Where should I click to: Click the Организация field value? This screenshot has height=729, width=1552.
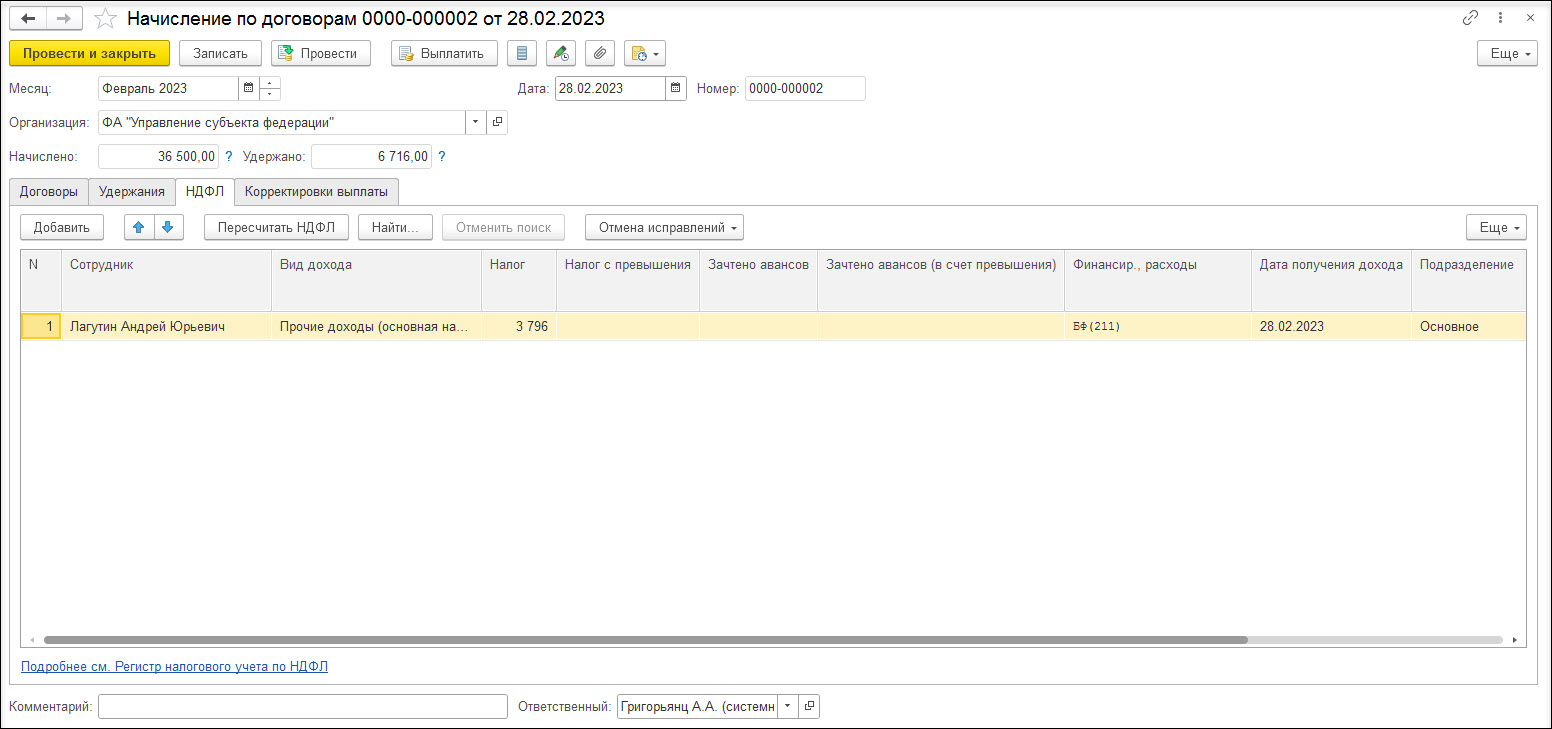[281, 122]
